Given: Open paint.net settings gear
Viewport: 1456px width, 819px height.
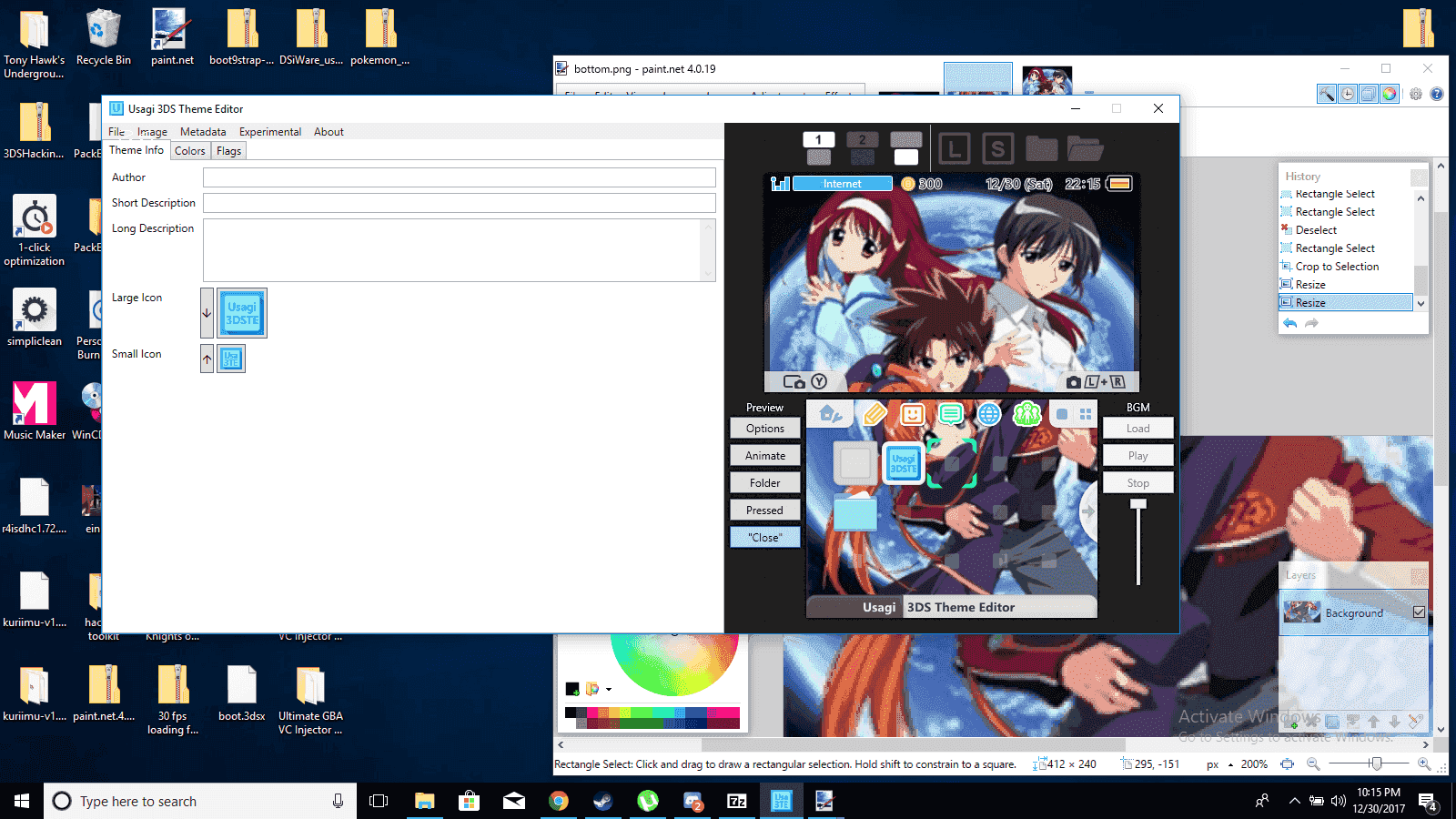Looking at the screenshot, I should tap(1416, 94).
